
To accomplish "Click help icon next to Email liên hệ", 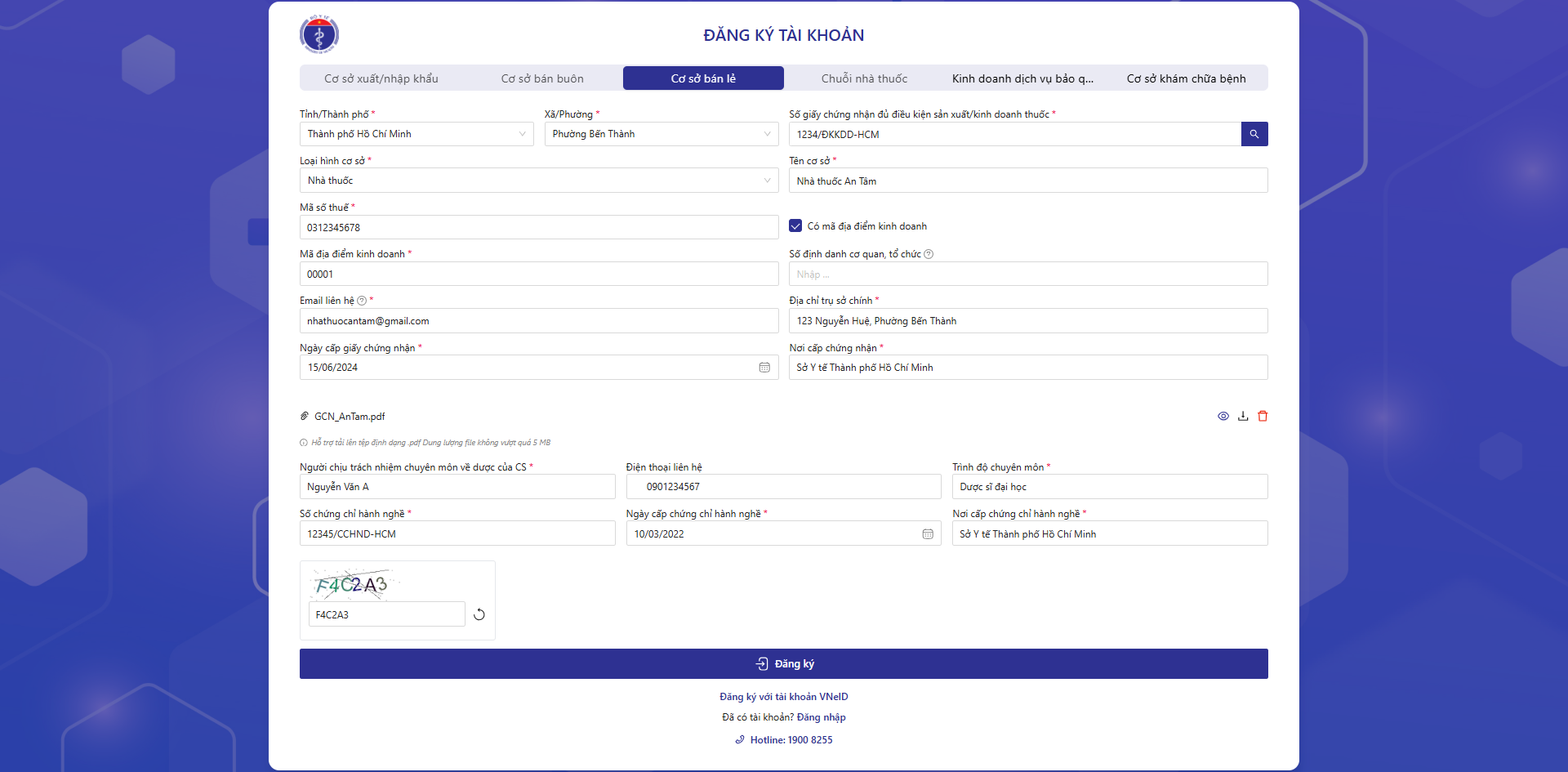I will tap(362, 301).
